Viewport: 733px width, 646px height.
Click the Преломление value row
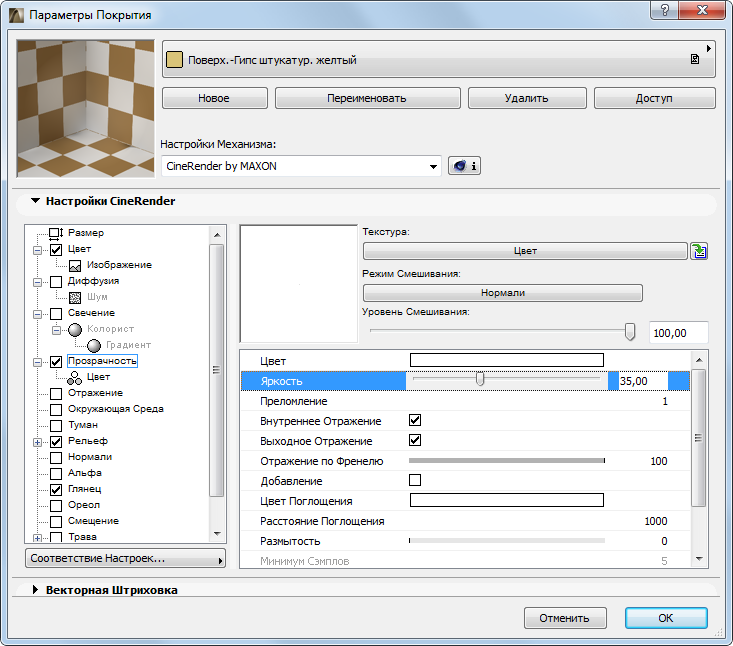point(465,401)
